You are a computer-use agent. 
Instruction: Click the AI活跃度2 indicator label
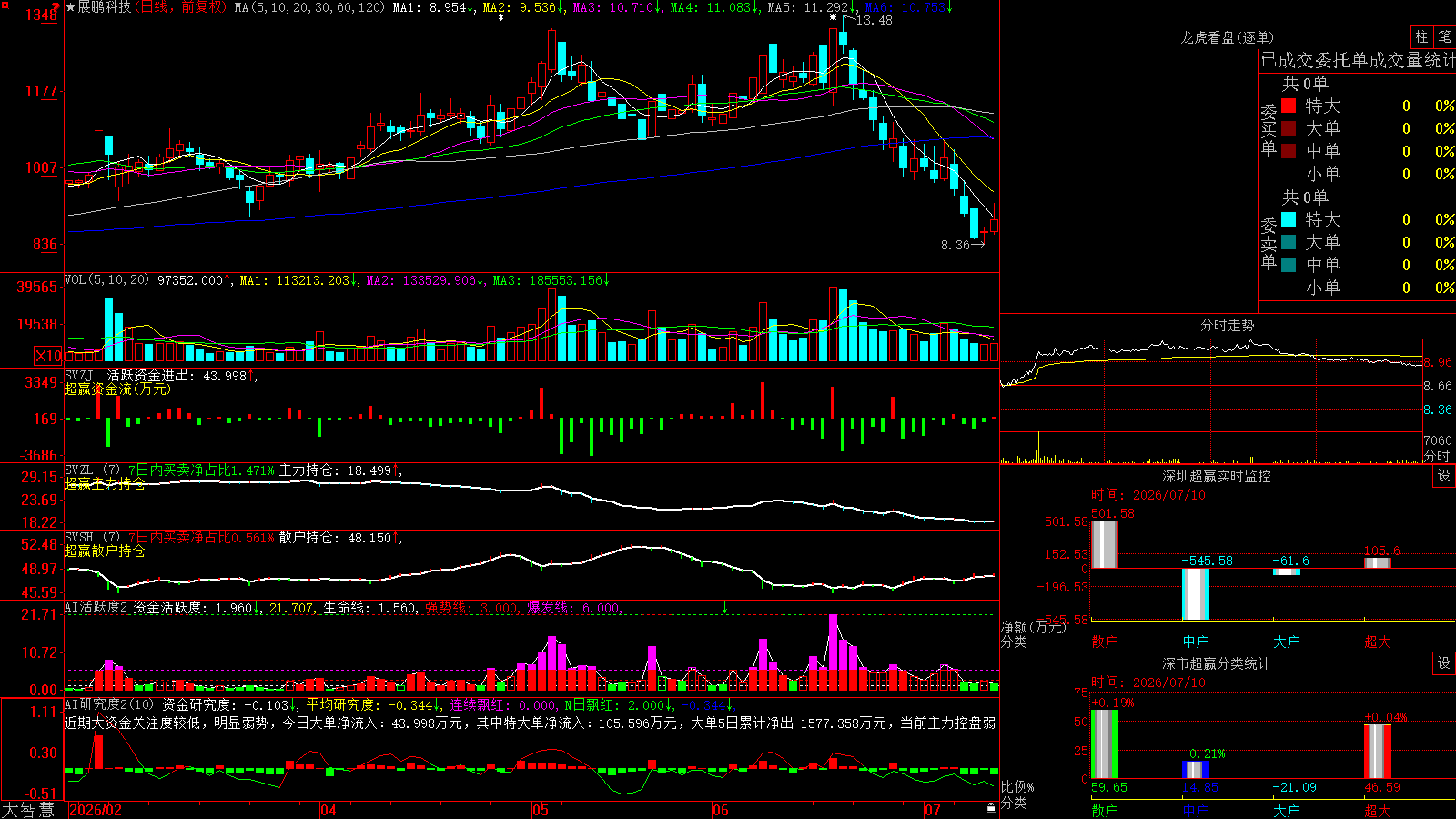[96, 607]
